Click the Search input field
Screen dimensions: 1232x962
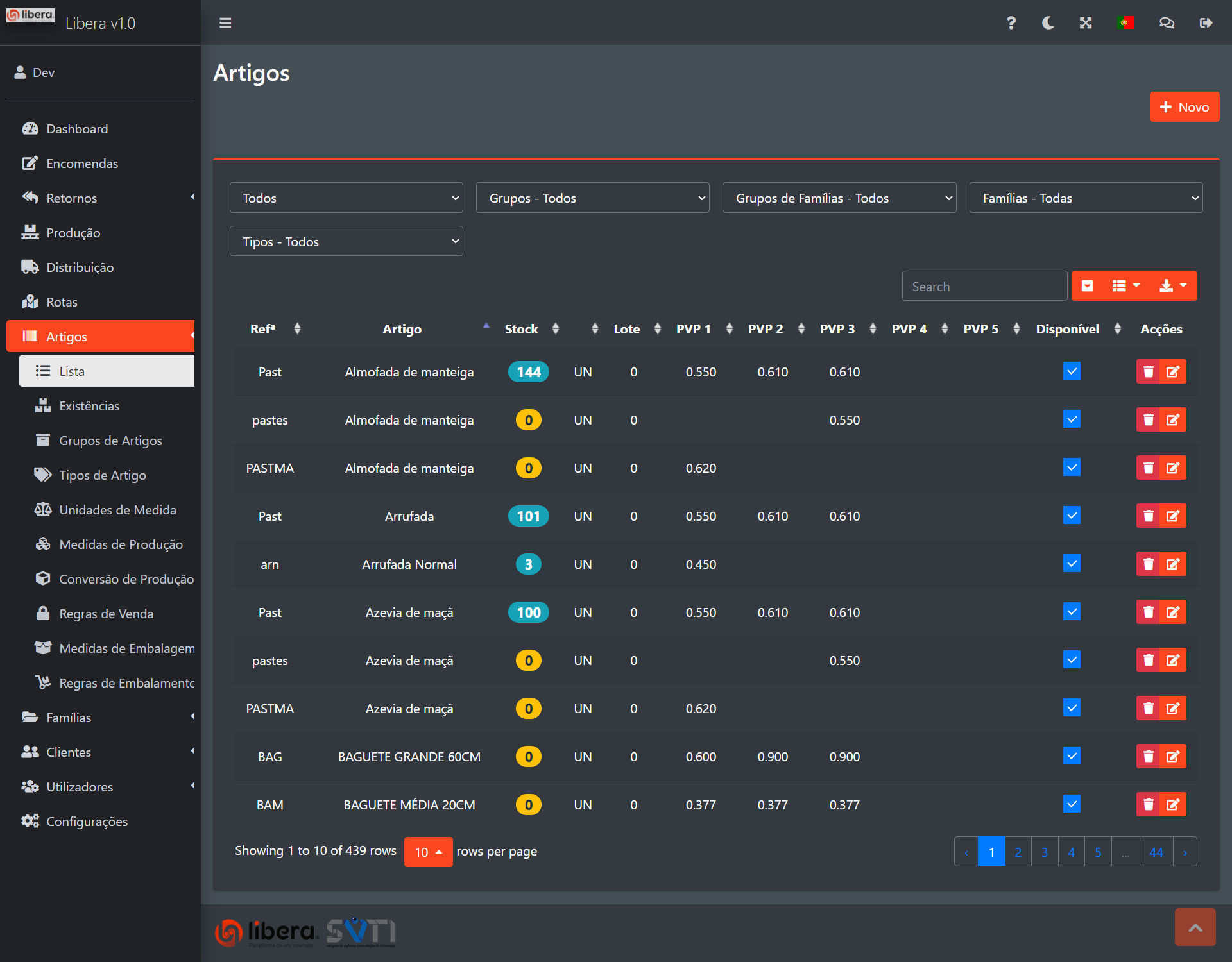point(984,287)
